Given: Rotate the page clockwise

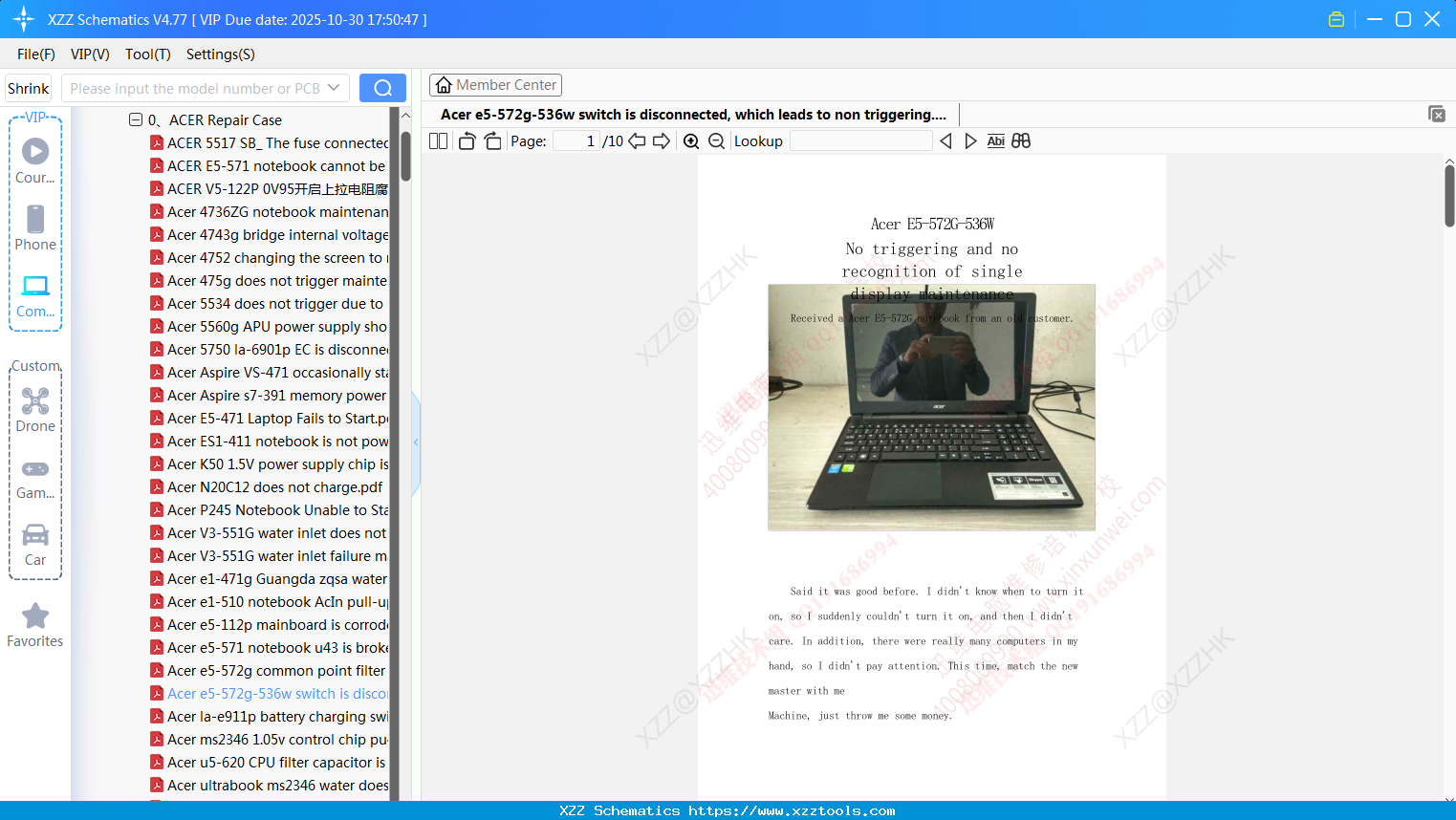Looking at the screenshot, I should (492, 141).
